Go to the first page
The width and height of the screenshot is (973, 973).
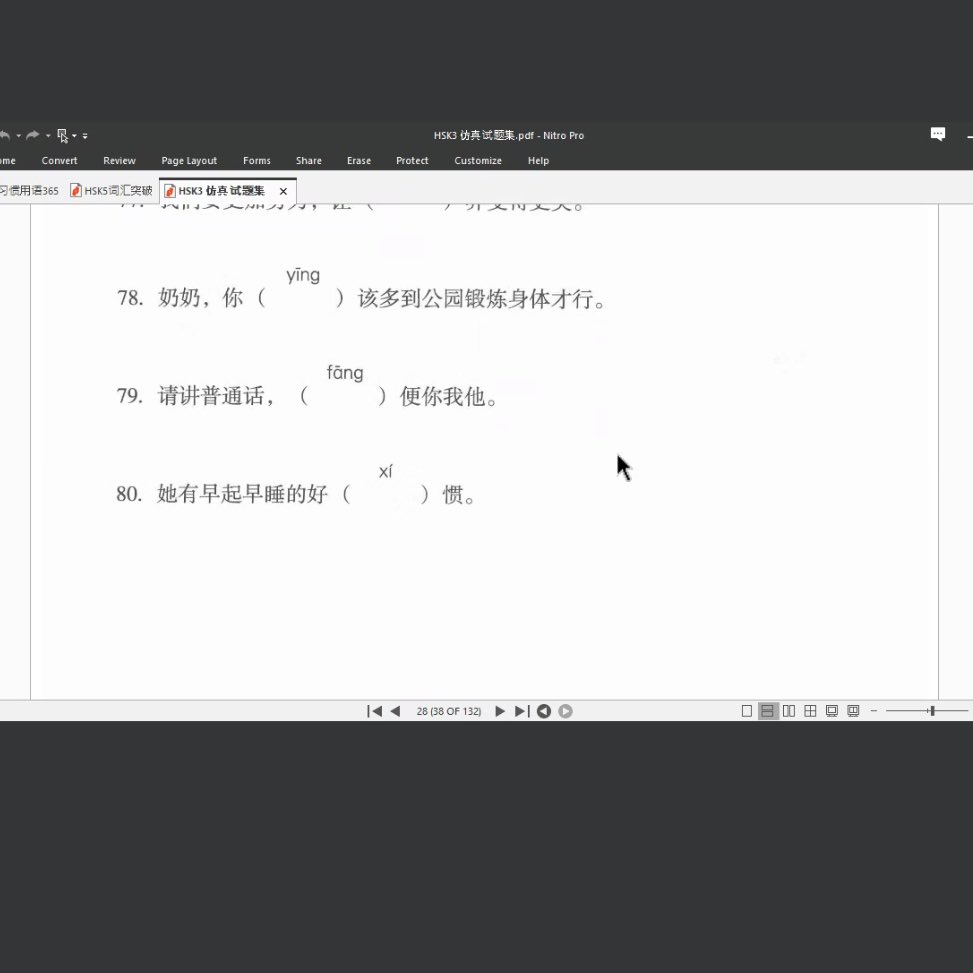(374, 711)
